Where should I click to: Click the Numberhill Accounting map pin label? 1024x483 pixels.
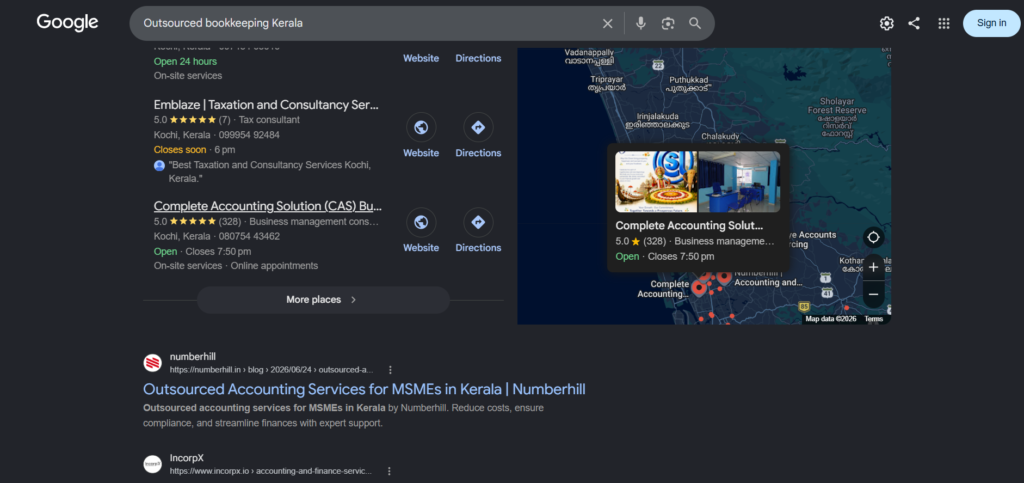768,277
